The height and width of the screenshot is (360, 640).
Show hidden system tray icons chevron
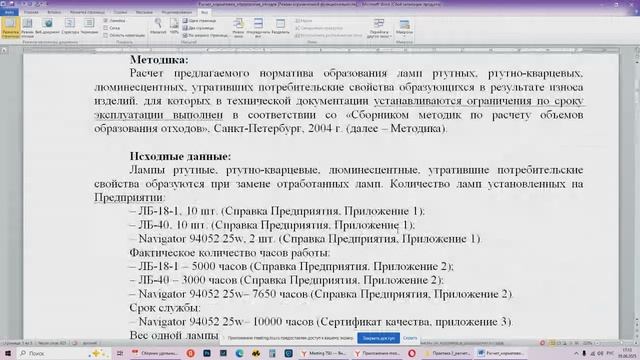tap(576, 353)
